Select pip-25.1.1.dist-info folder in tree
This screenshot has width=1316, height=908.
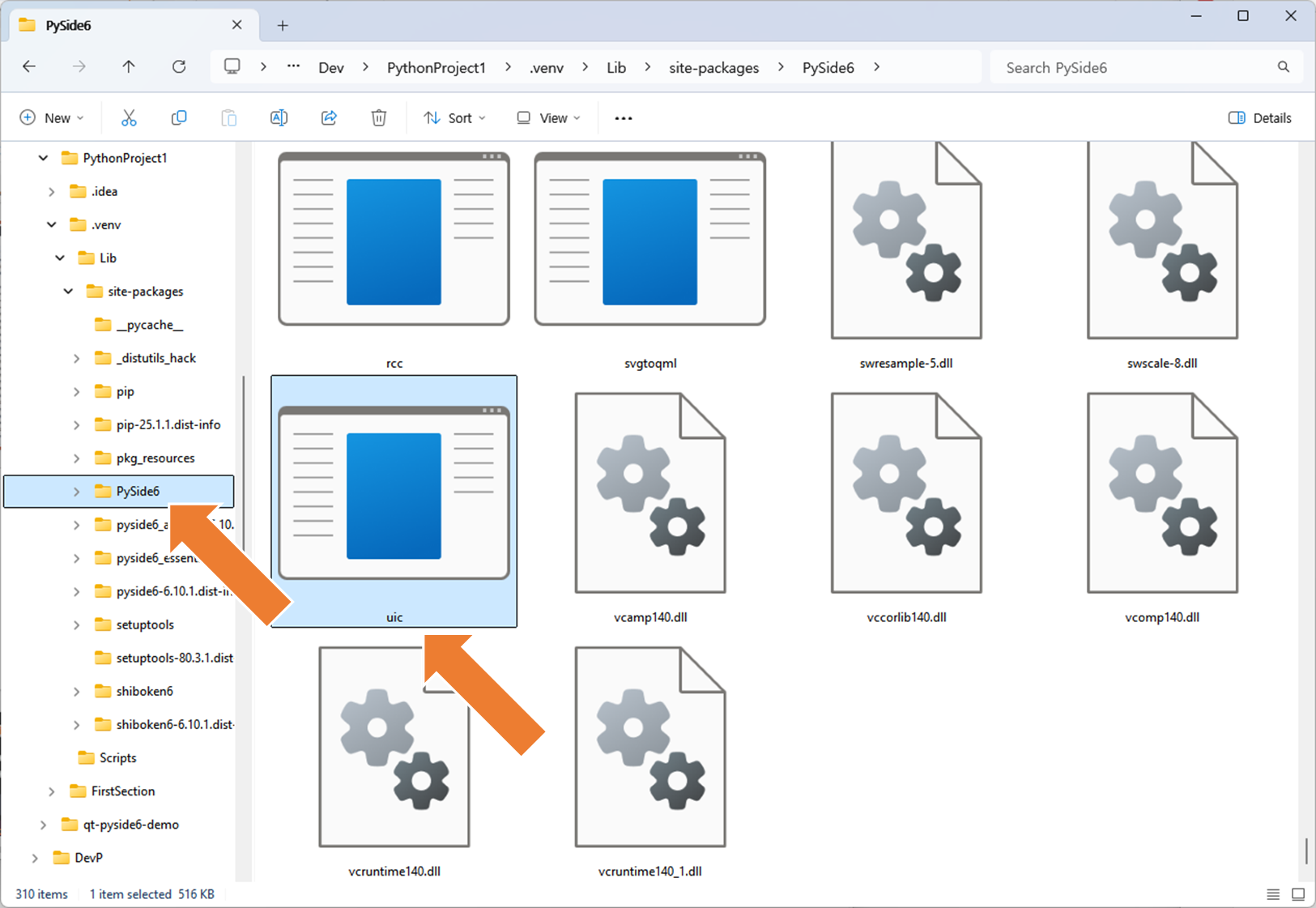[x=168, y=425]
